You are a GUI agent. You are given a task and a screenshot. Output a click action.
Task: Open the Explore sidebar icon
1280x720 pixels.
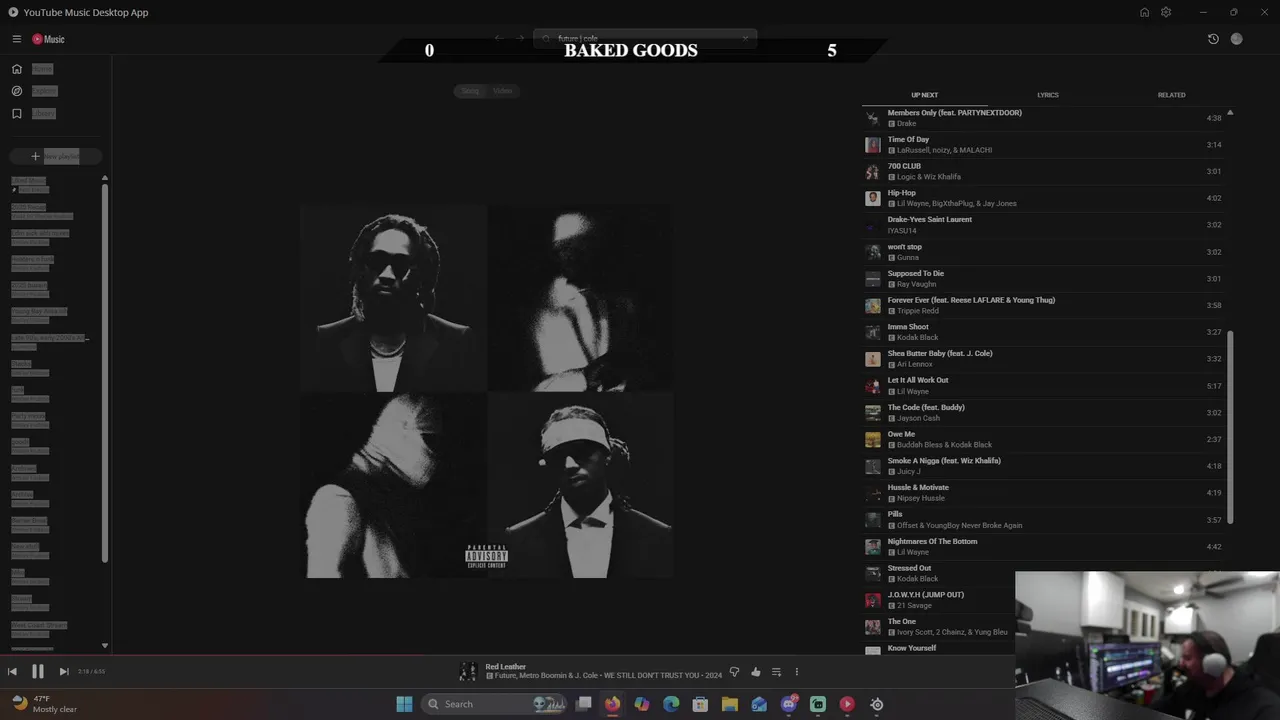point(17,91)
